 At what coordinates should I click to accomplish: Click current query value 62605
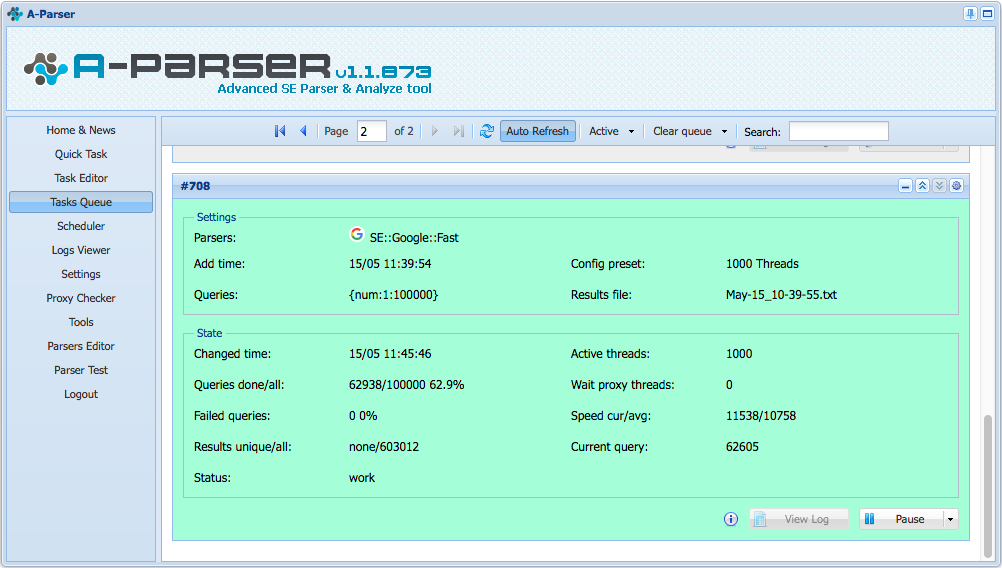[x=742, y=447]
